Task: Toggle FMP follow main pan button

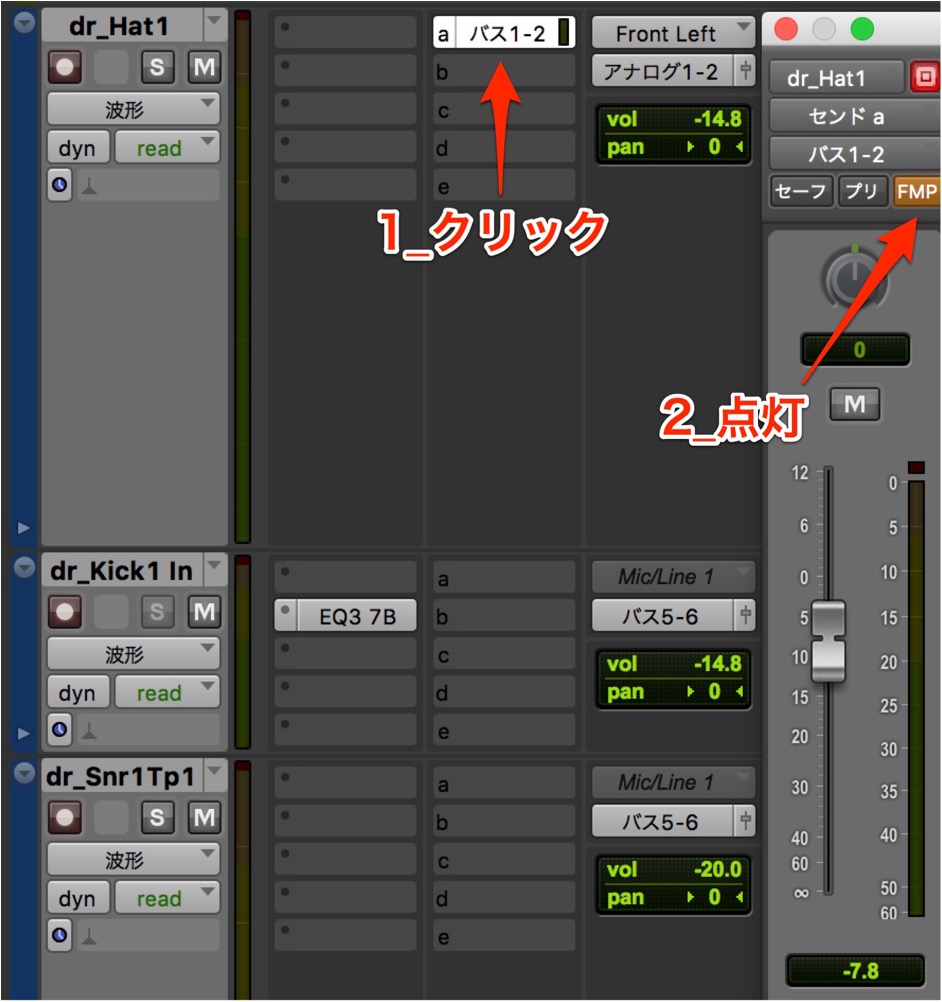Action: [x=916, y=191]
